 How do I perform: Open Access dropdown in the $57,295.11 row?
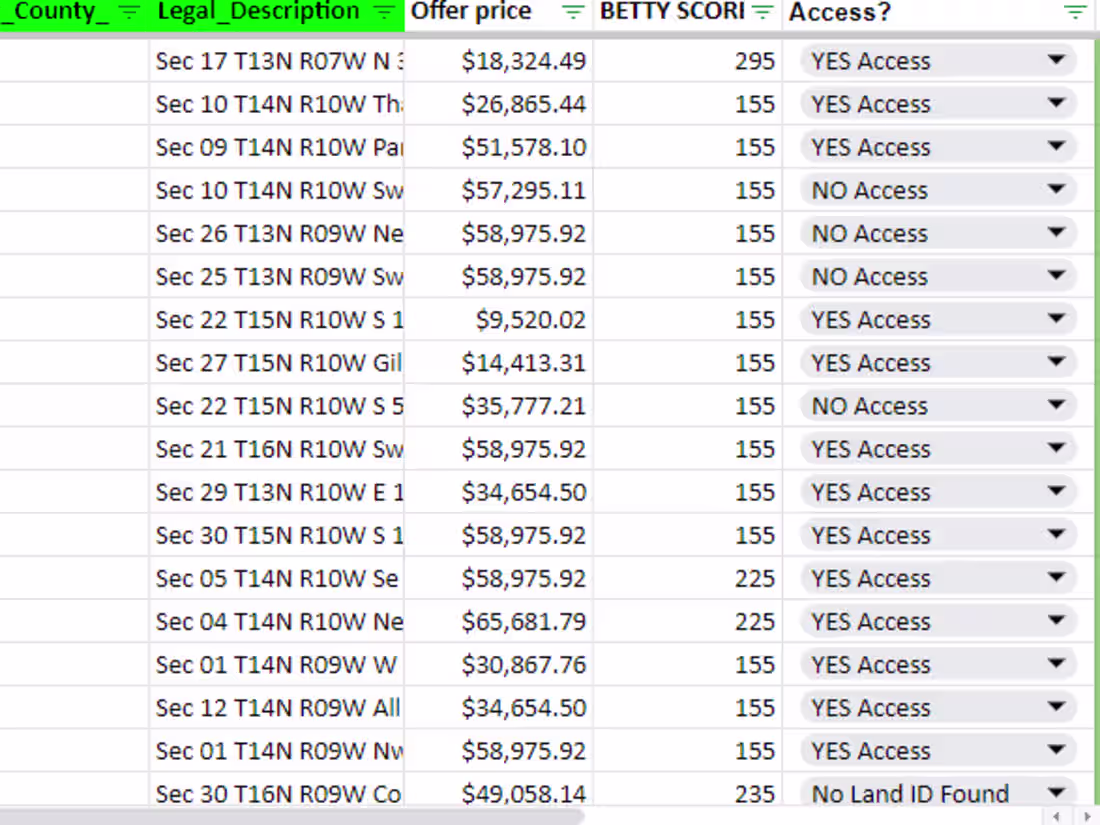(1056, 190)
